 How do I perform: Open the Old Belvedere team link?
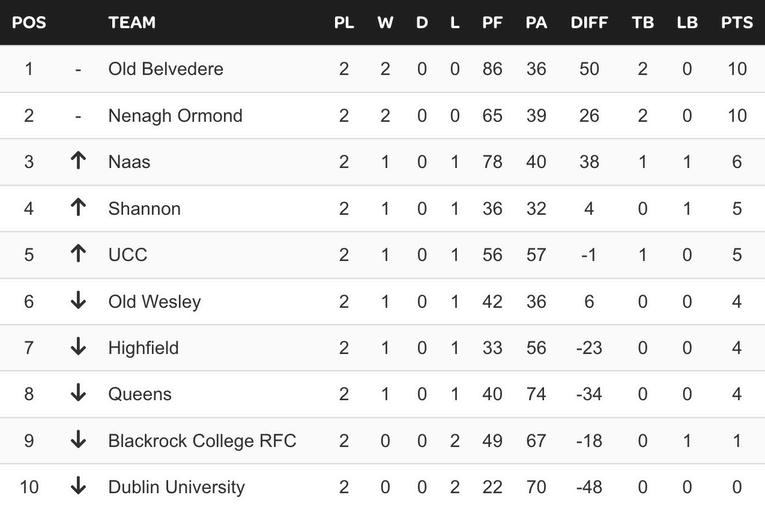click(x=166, y=69)
